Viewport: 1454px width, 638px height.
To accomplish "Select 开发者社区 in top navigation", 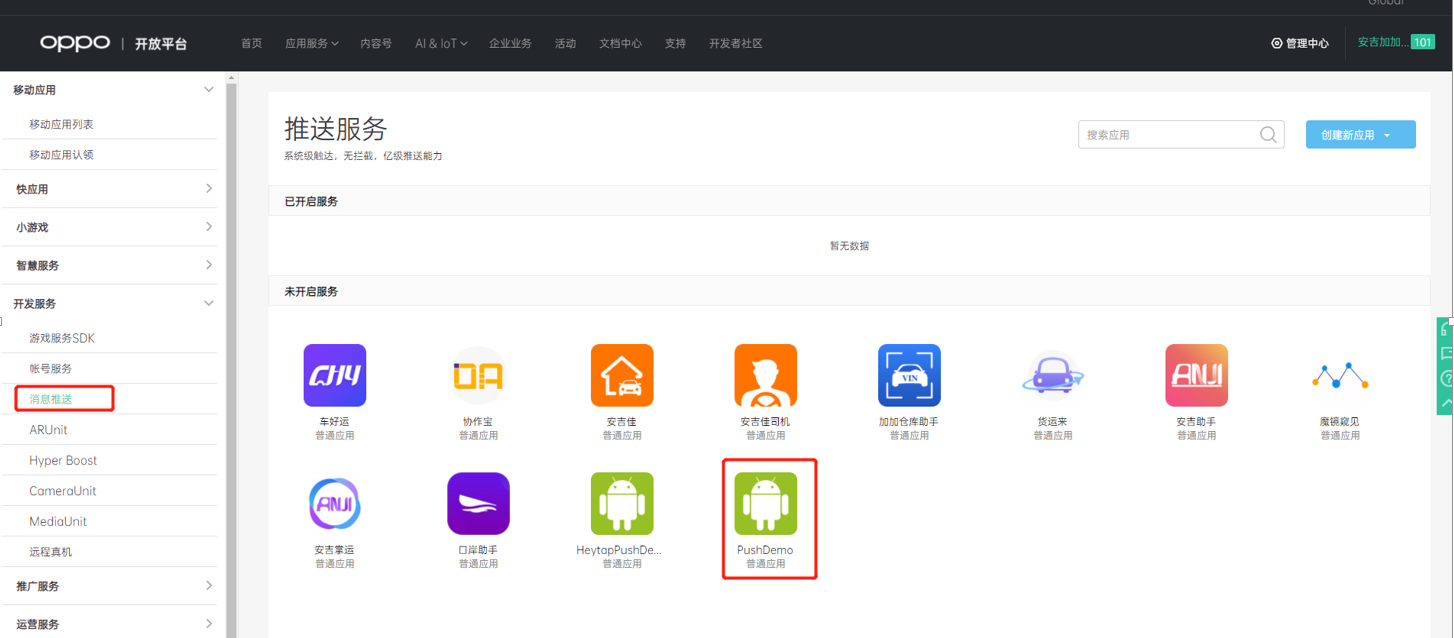I will 735,44.
